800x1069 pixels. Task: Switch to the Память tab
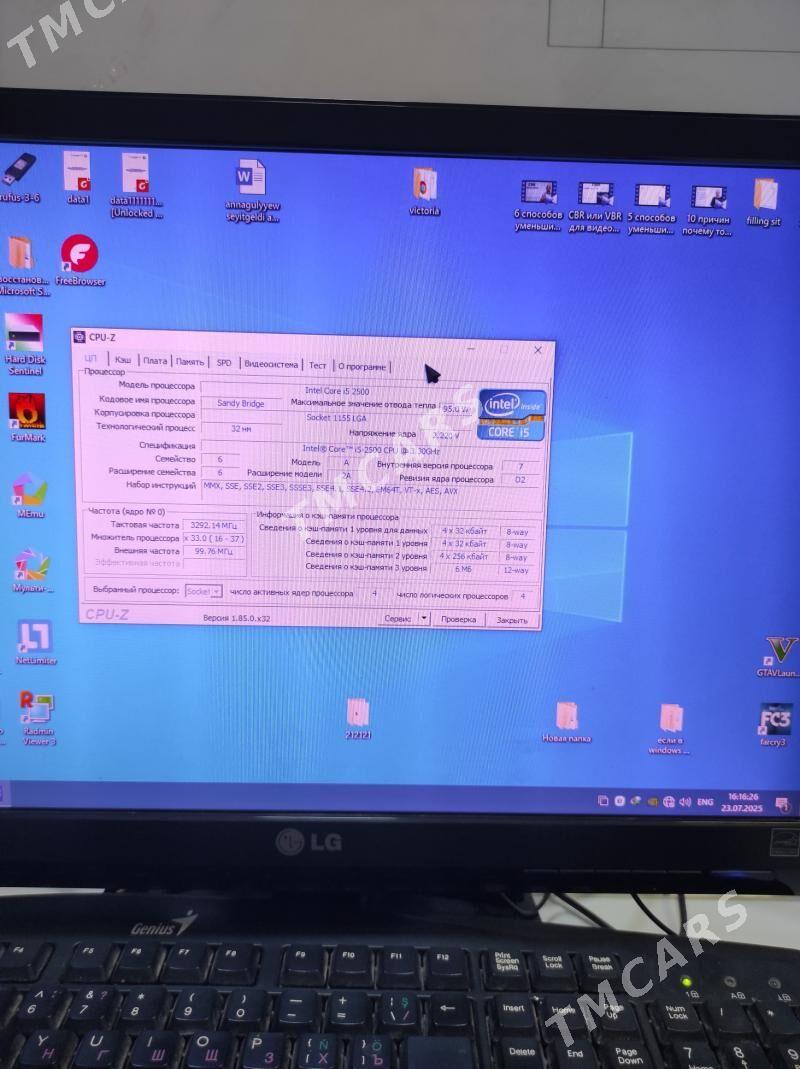click(x=190, y=362)
